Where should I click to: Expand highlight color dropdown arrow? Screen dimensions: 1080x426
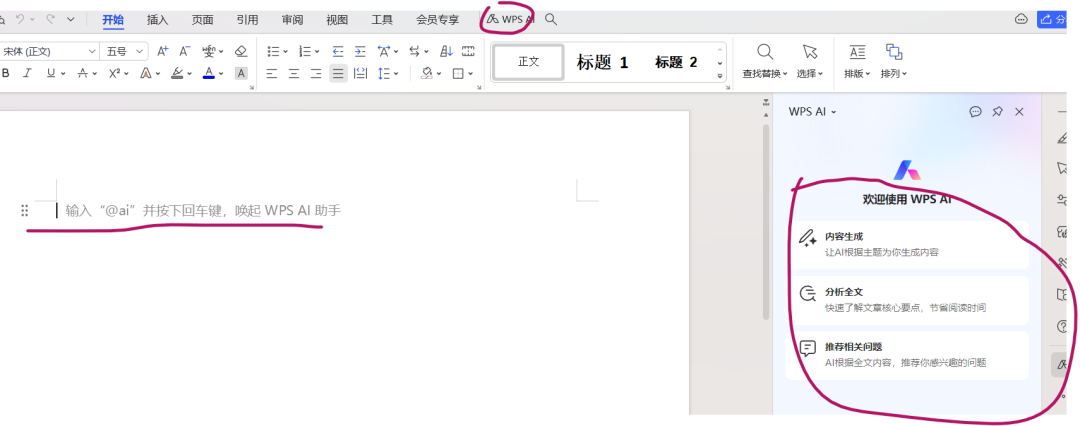[x=189, y=73]
